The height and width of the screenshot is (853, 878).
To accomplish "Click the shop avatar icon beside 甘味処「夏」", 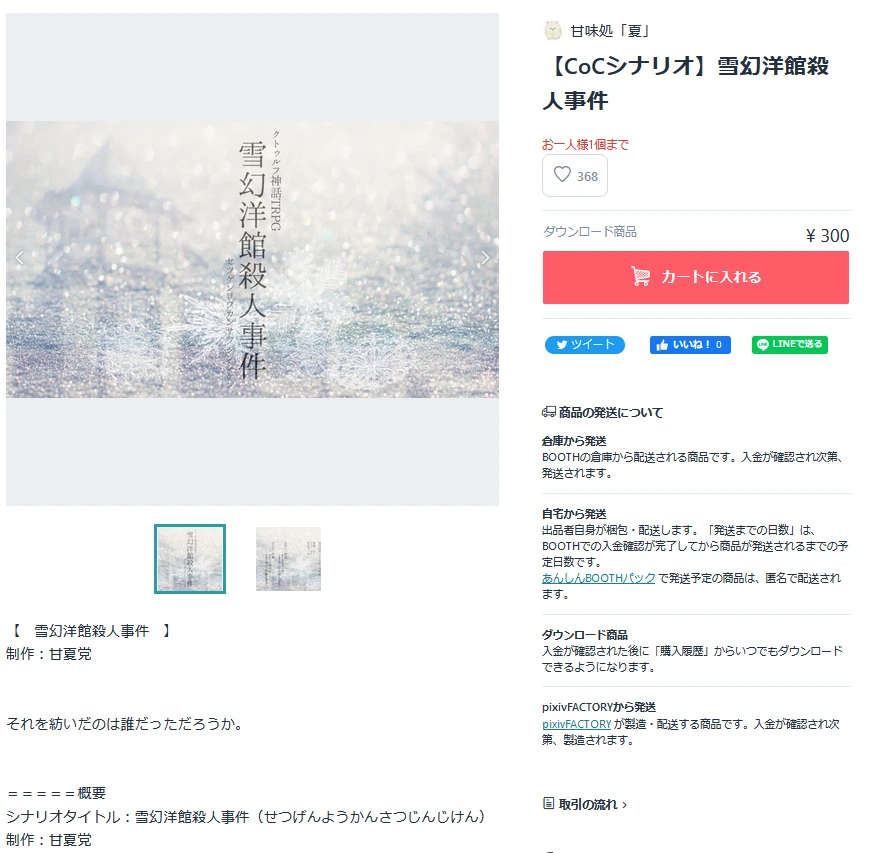I will coord(553,30).
